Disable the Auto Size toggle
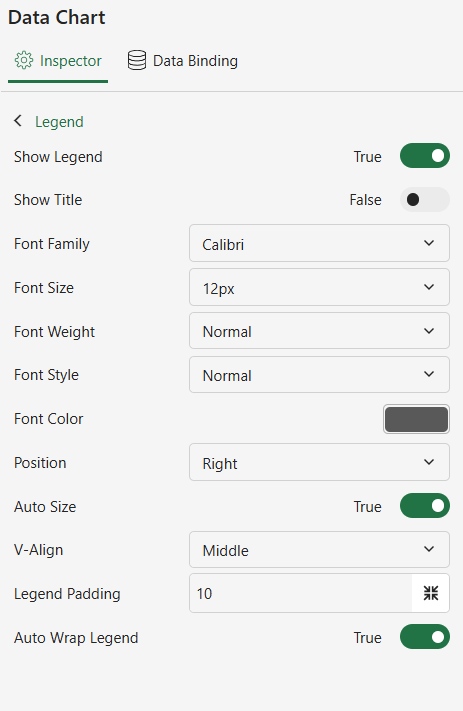This screenshot has width=463, height=711. [x=425, y=506]
